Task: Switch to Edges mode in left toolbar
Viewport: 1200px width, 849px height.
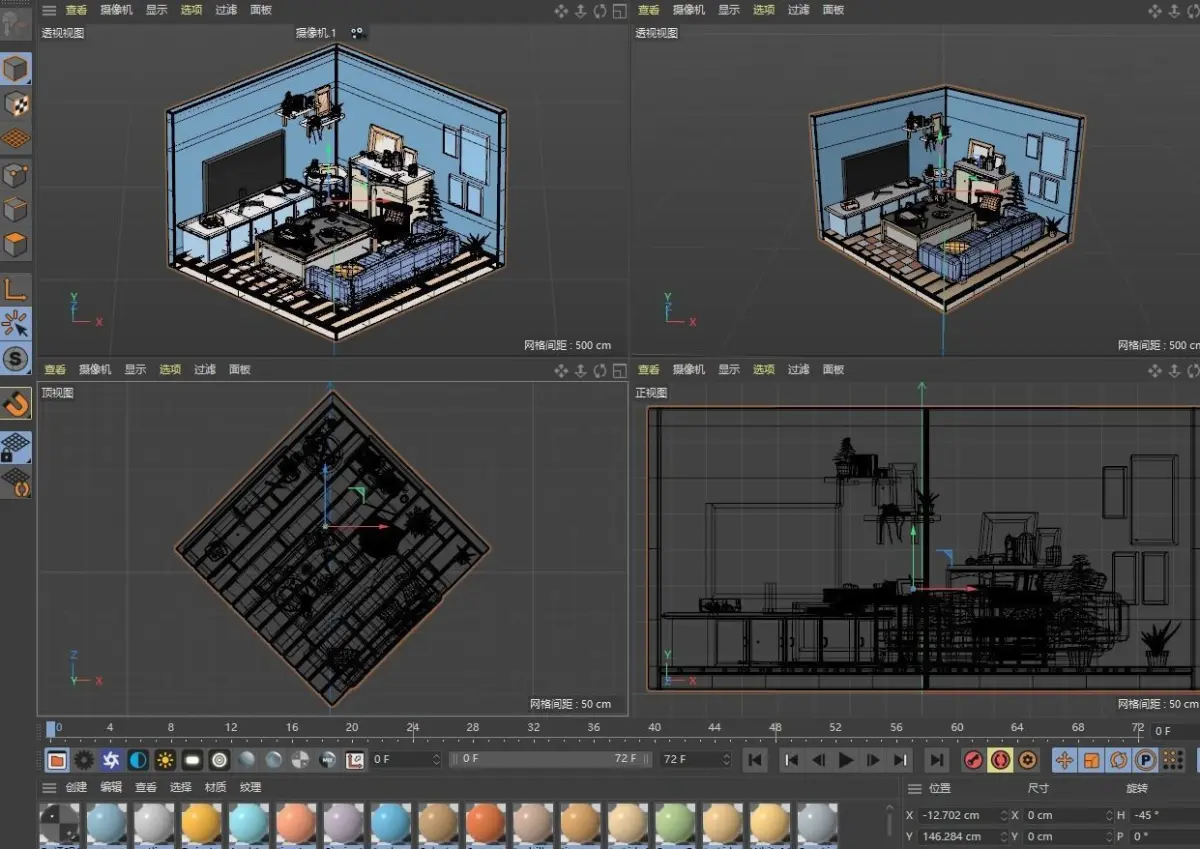Action: [x=16, y=210]
